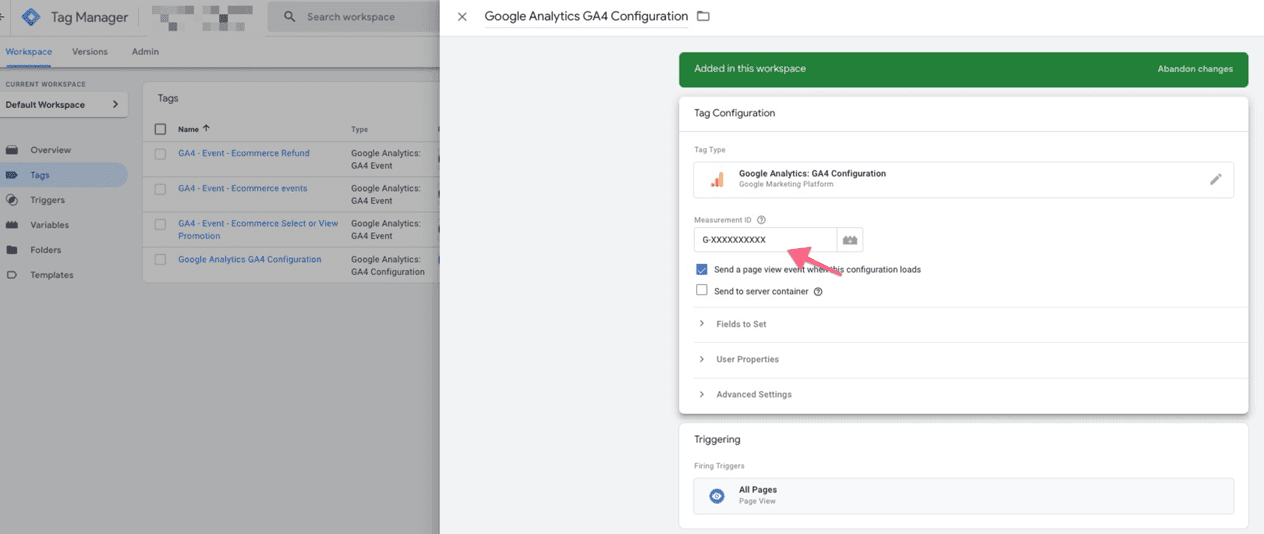Screen dimensions: 1264x534
Task: Check Ecommerce Select or View Promotion row checkbox
Action: (160, 224)
